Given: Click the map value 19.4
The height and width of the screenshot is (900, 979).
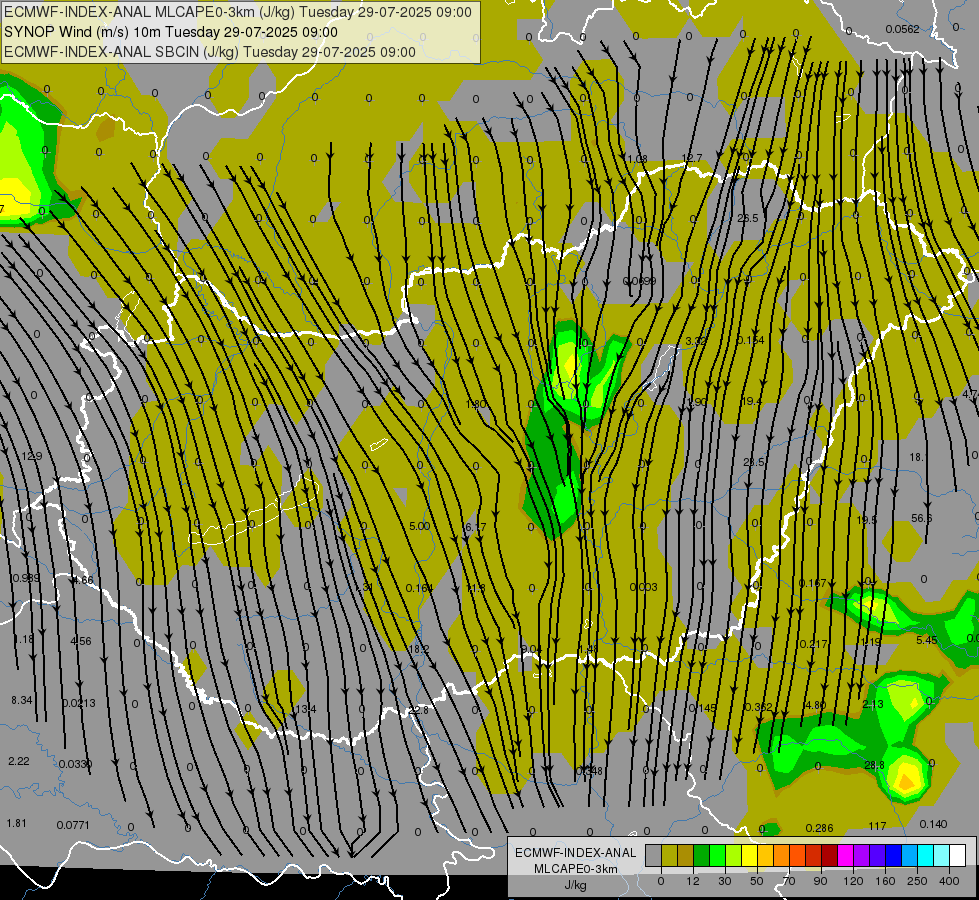Looking at the screenshot, I should pos(750,401).
